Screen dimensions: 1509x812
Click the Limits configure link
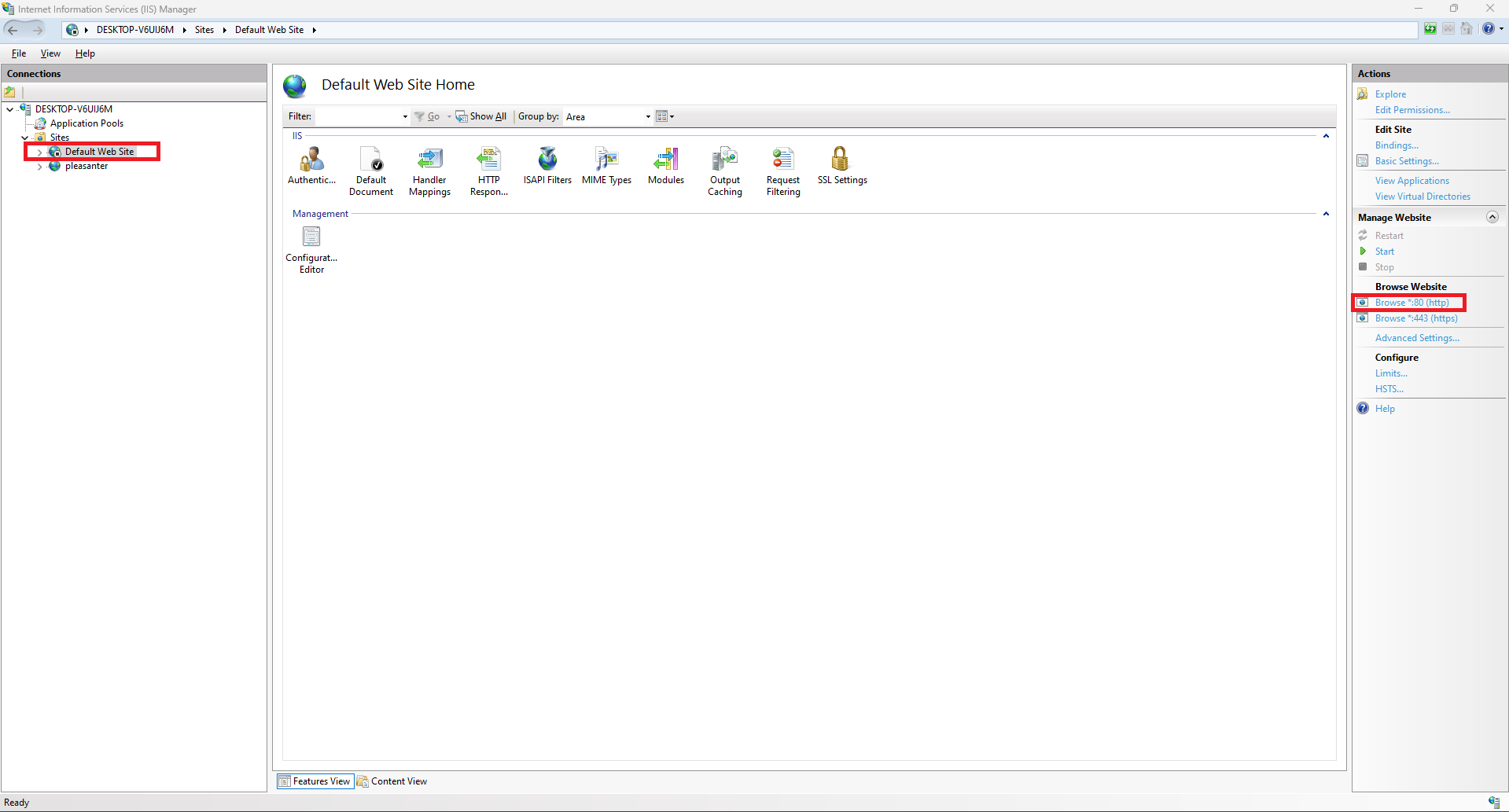point(1391,373)
